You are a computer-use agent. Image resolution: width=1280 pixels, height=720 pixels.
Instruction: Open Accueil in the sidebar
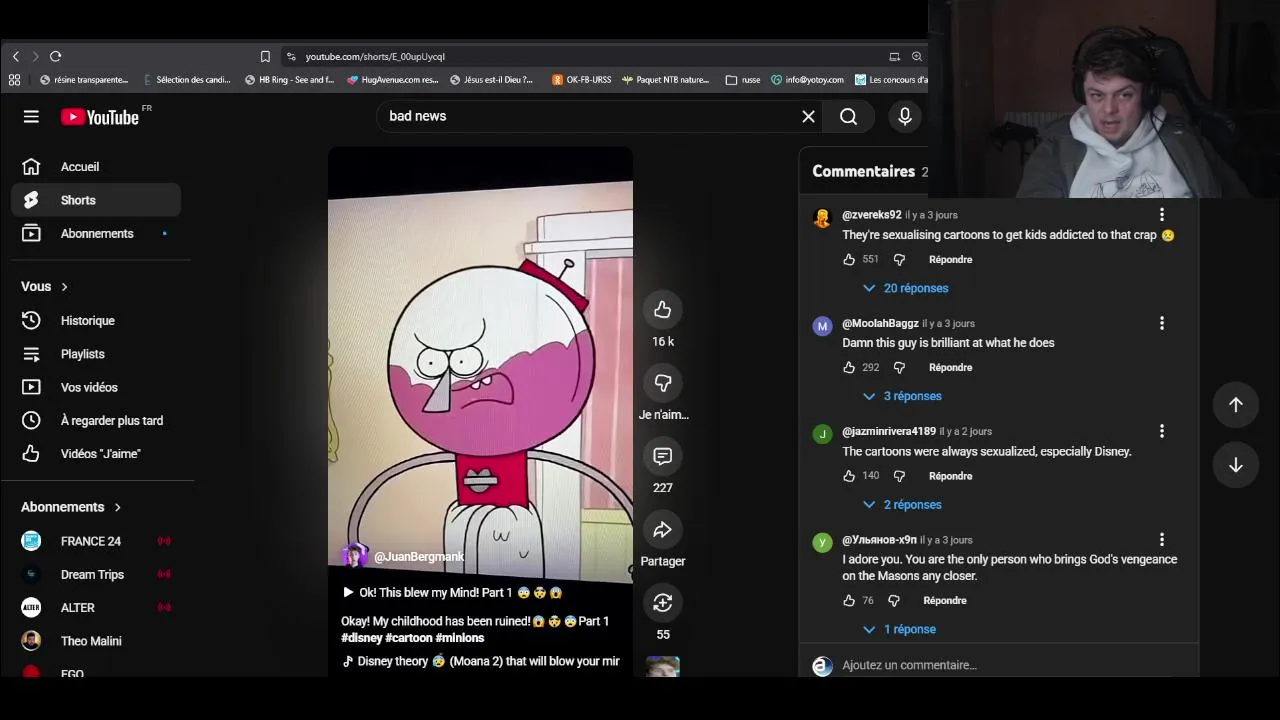coord(96,167)
